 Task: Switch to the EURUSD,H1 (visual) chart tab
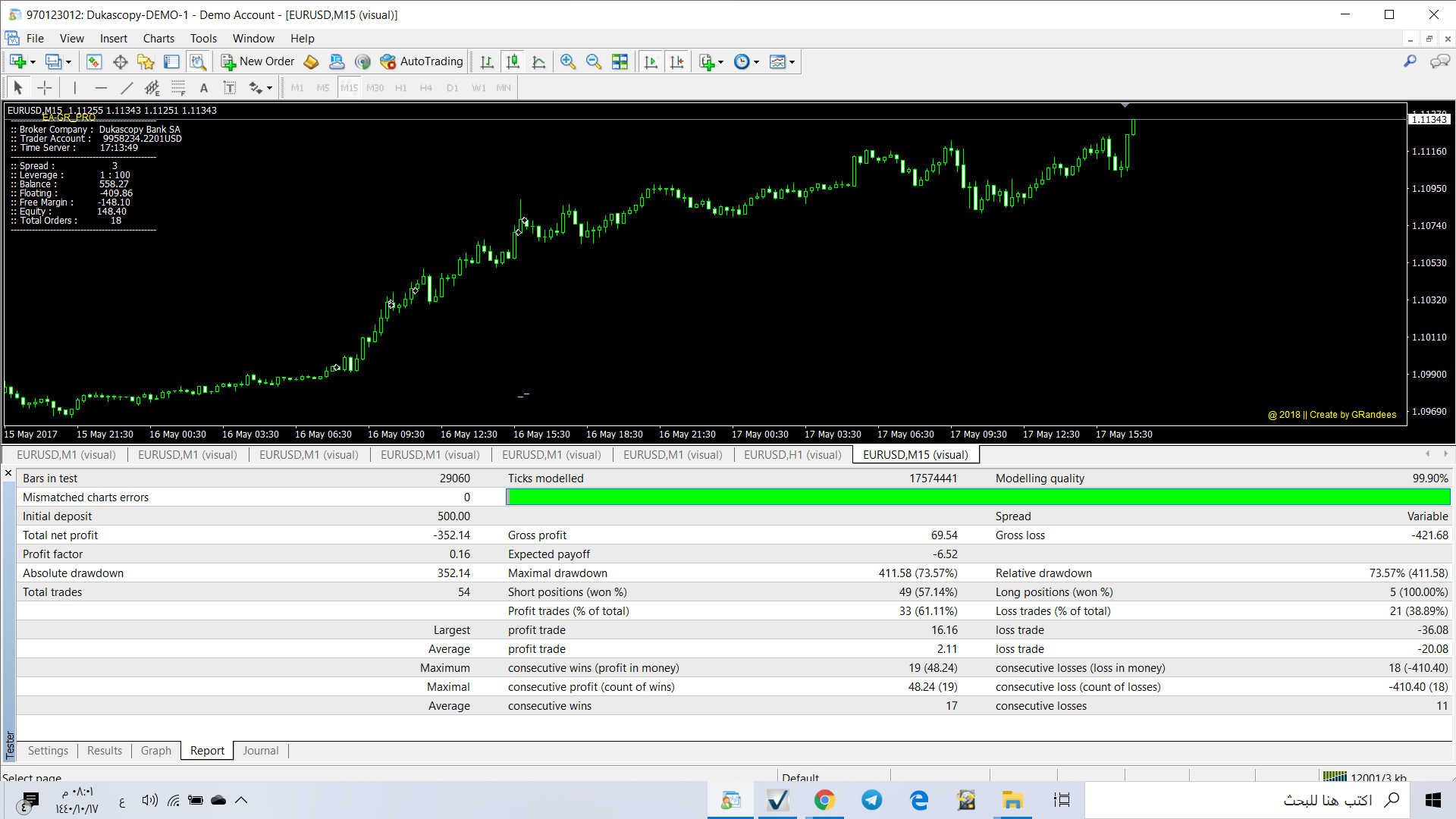[x=792, y=455]
